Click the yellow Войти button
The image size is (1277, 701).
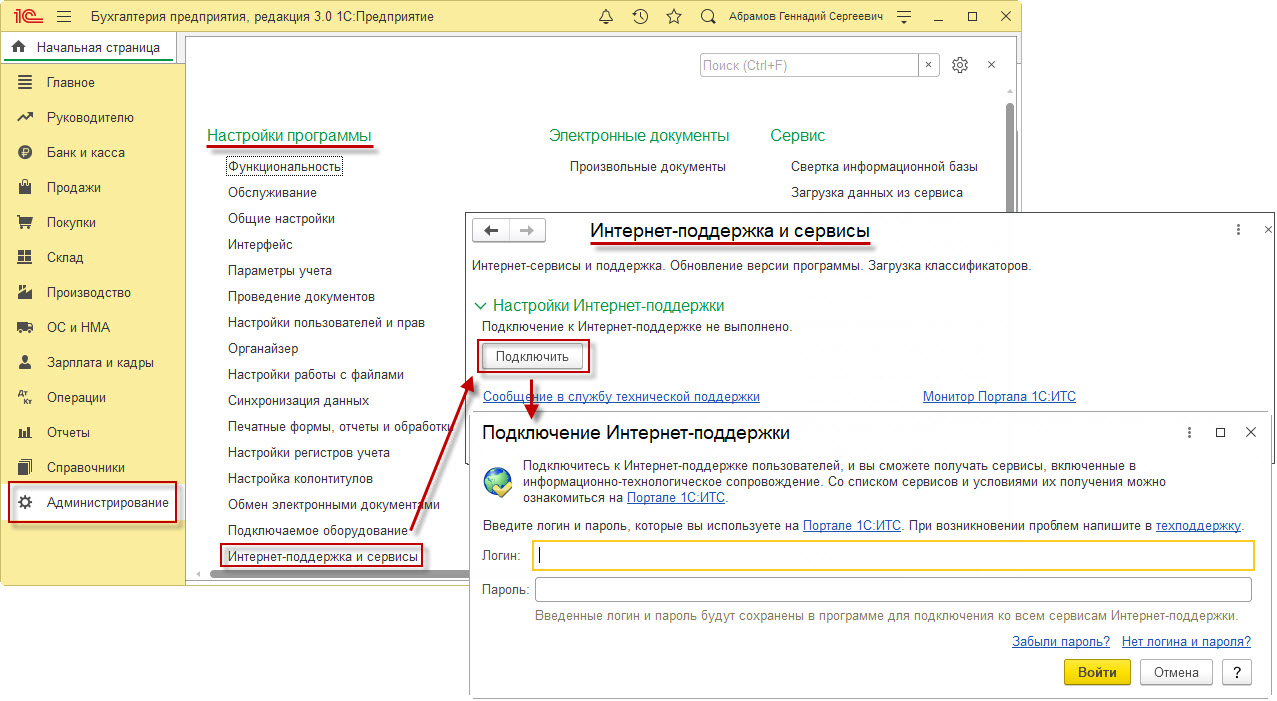tap(1097, 672)
